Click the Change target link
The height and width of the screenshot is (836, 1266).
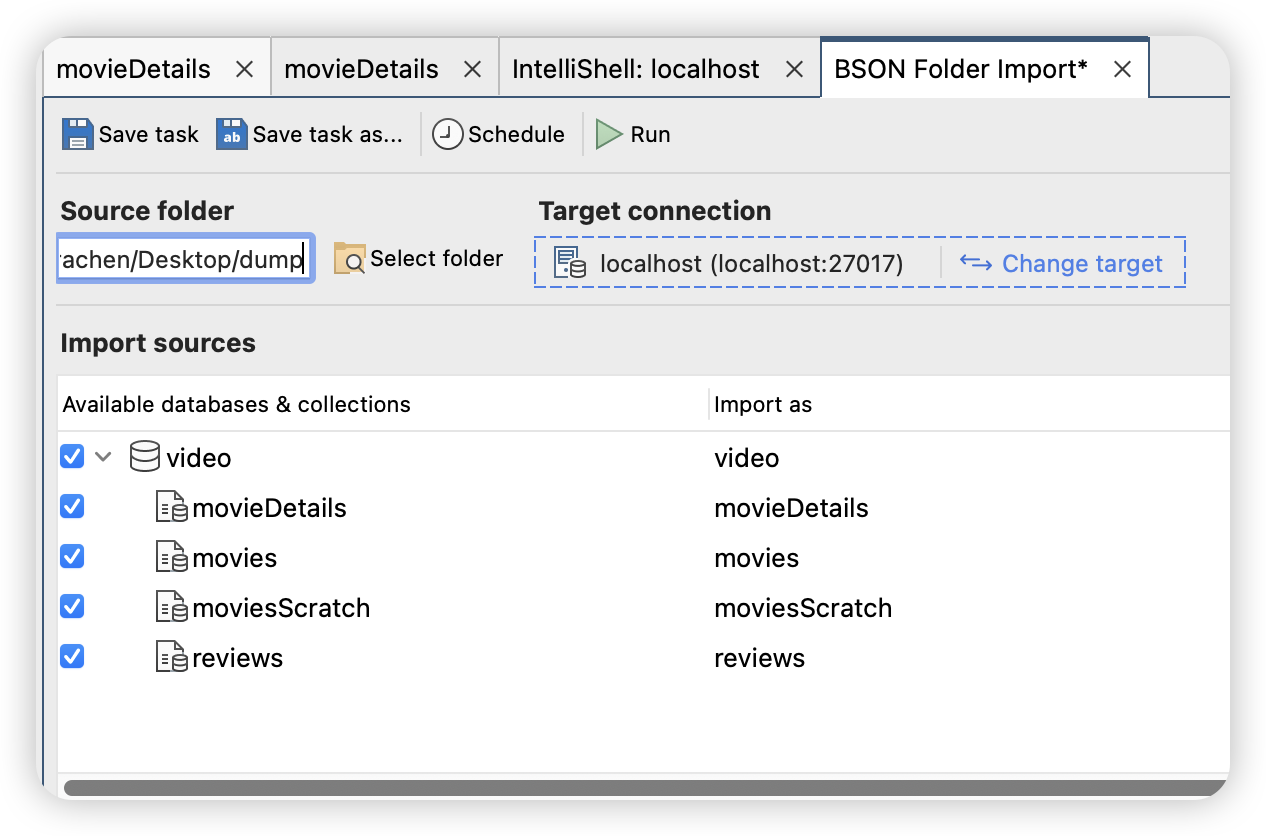pyautogui.click(x=1082, y=264)
